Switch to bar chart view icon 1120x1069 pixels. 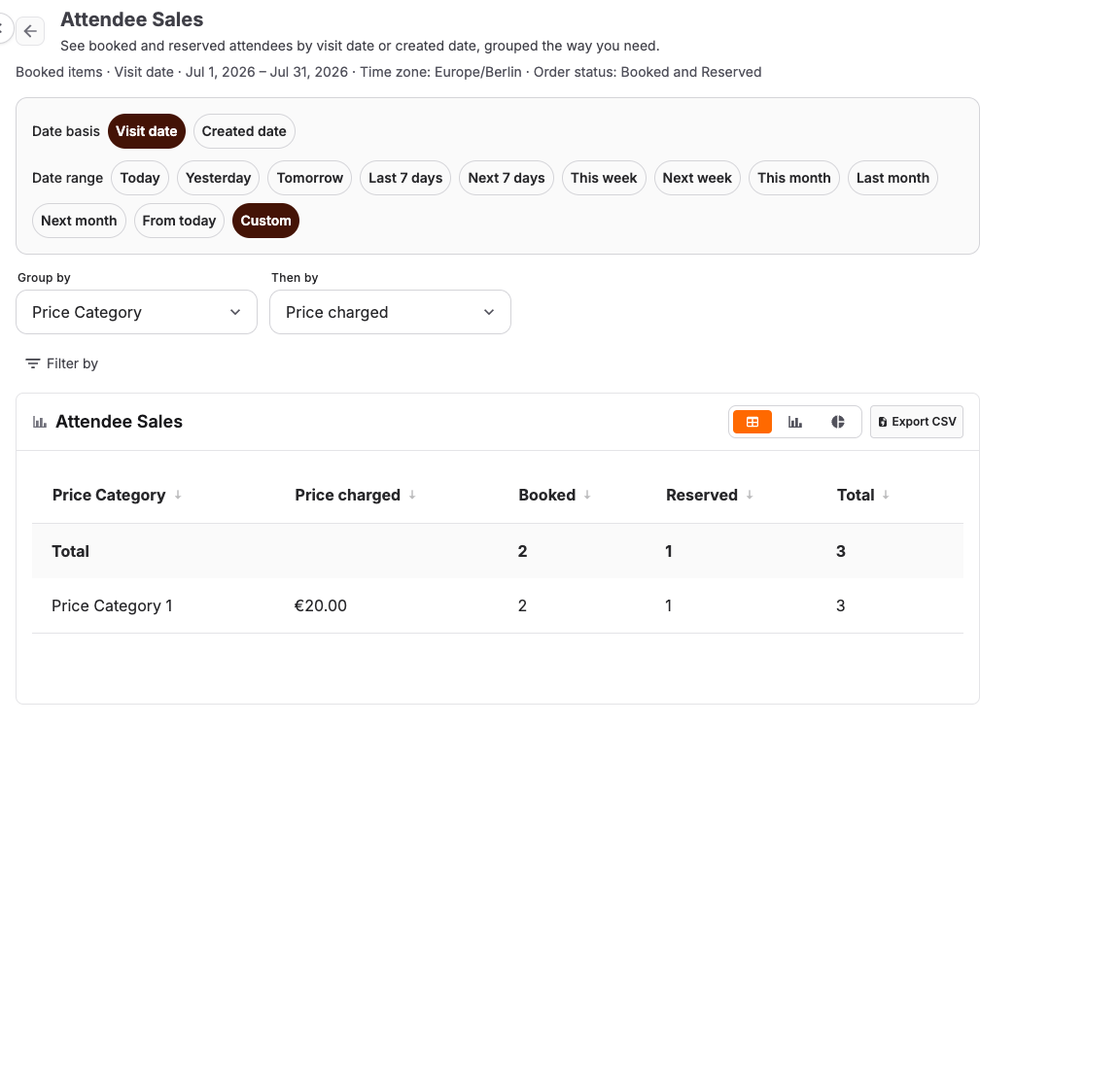coord(795,422)
